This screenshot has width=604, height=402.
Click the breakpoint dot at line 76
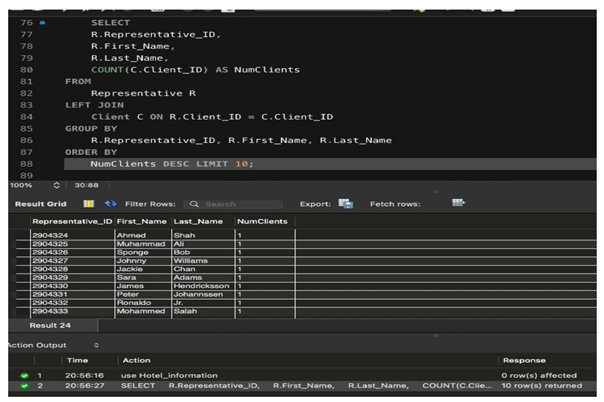[x=42, y=21]
